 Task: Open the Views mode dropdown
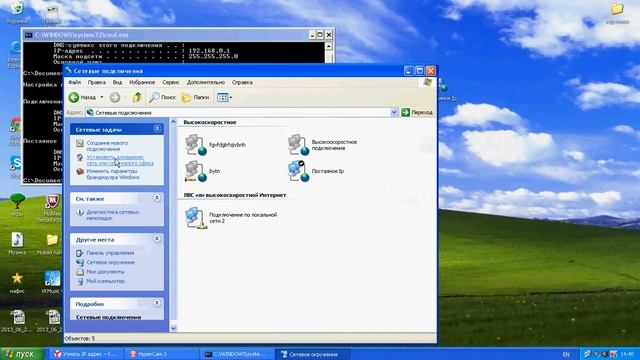tap(224, 97)
